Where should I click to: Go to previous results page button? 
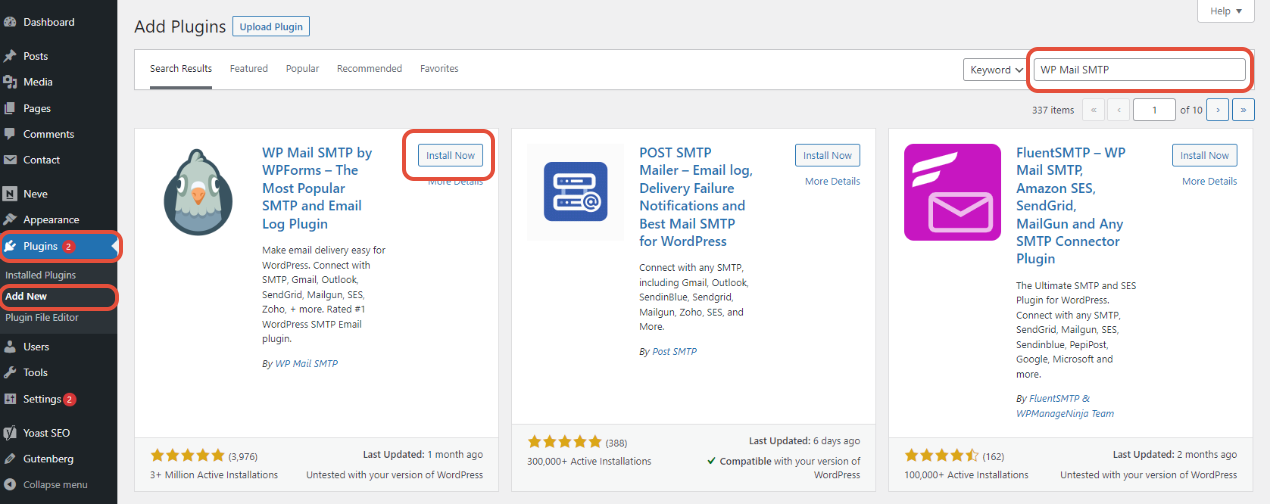tap(1119, 110)
